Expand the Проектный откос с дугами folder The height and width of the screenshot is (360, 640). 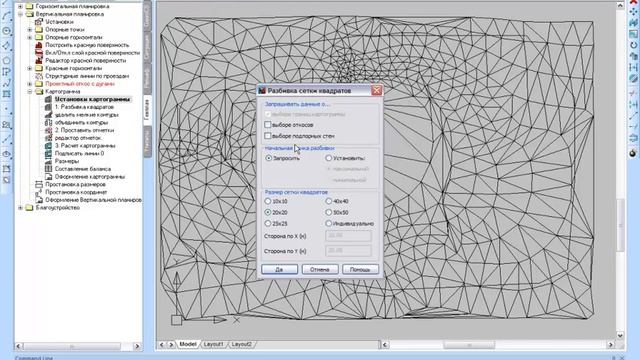pyautogui.click(x=29, y=84)
